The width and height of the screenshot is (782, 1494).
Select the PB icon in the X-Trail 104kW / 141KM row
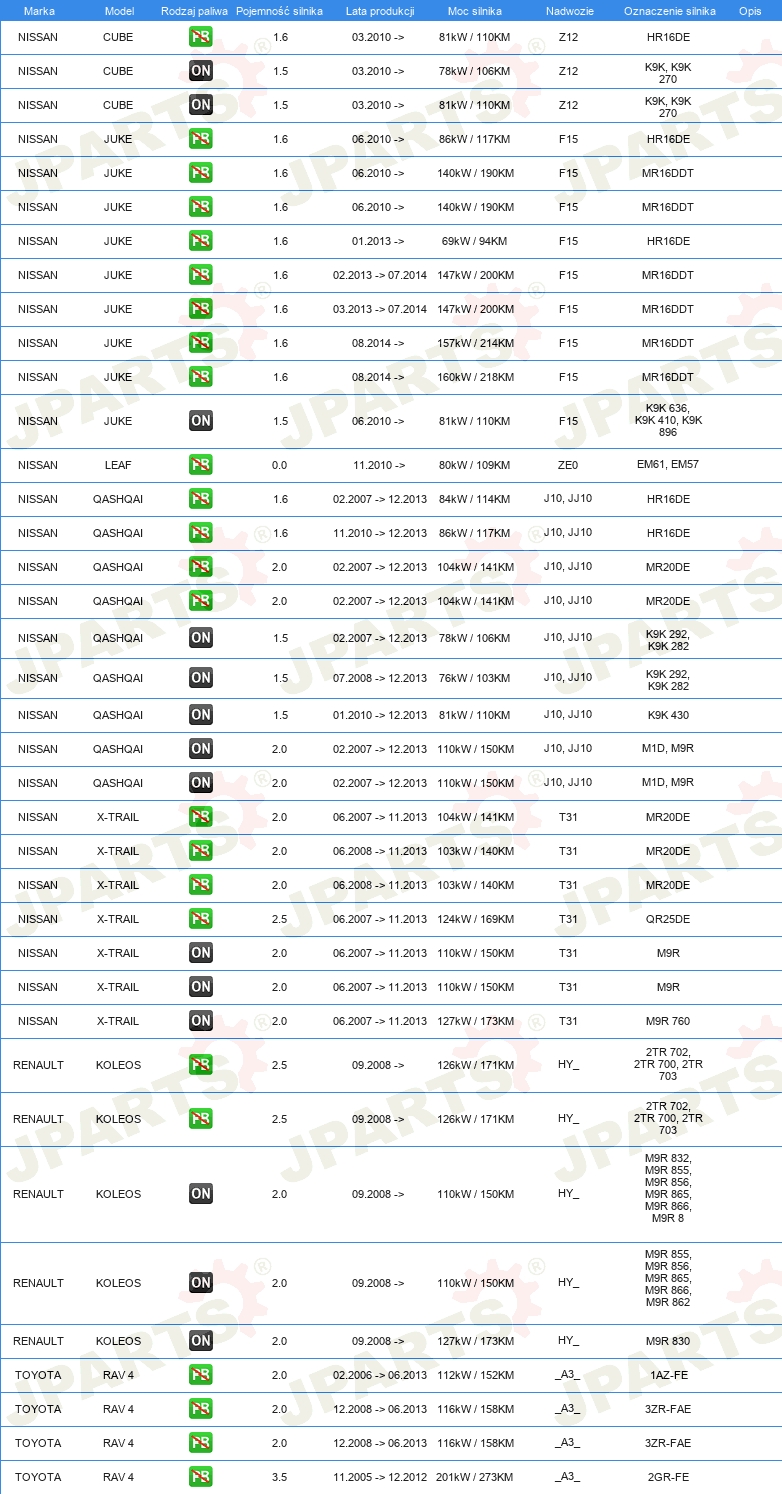[201, 817]
